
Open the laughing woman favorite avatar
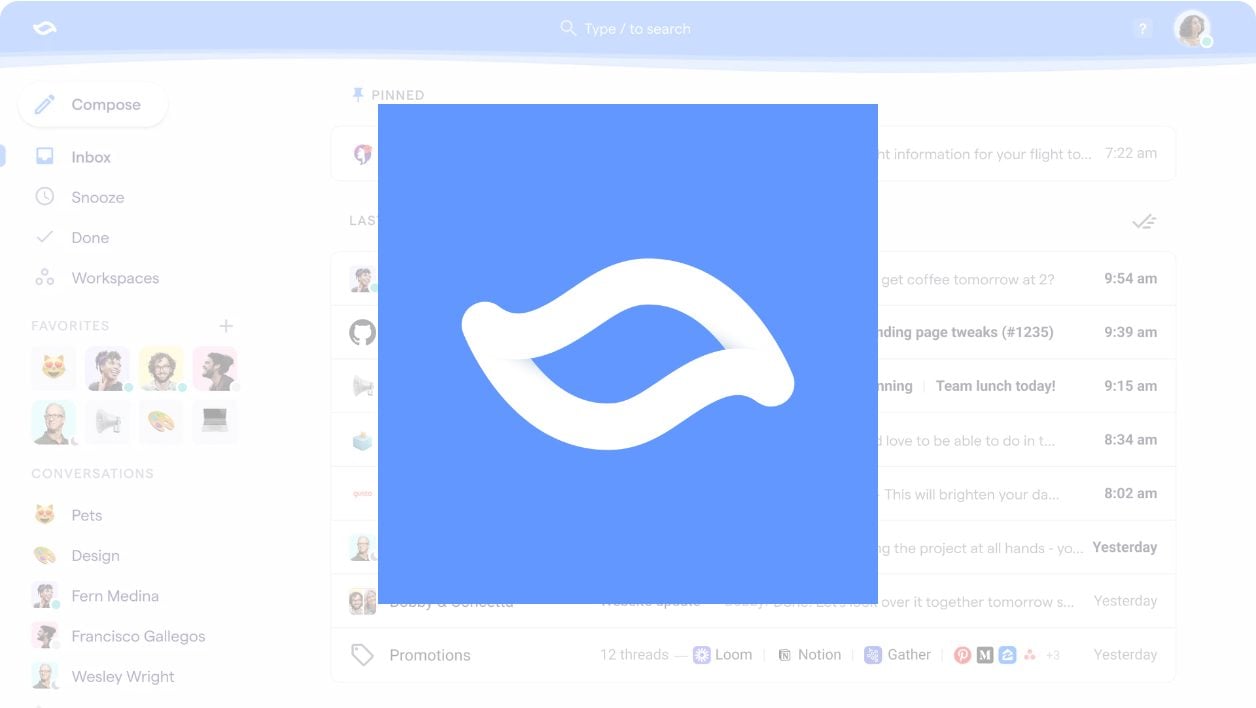pyautogui.click(x=107, y=369)
